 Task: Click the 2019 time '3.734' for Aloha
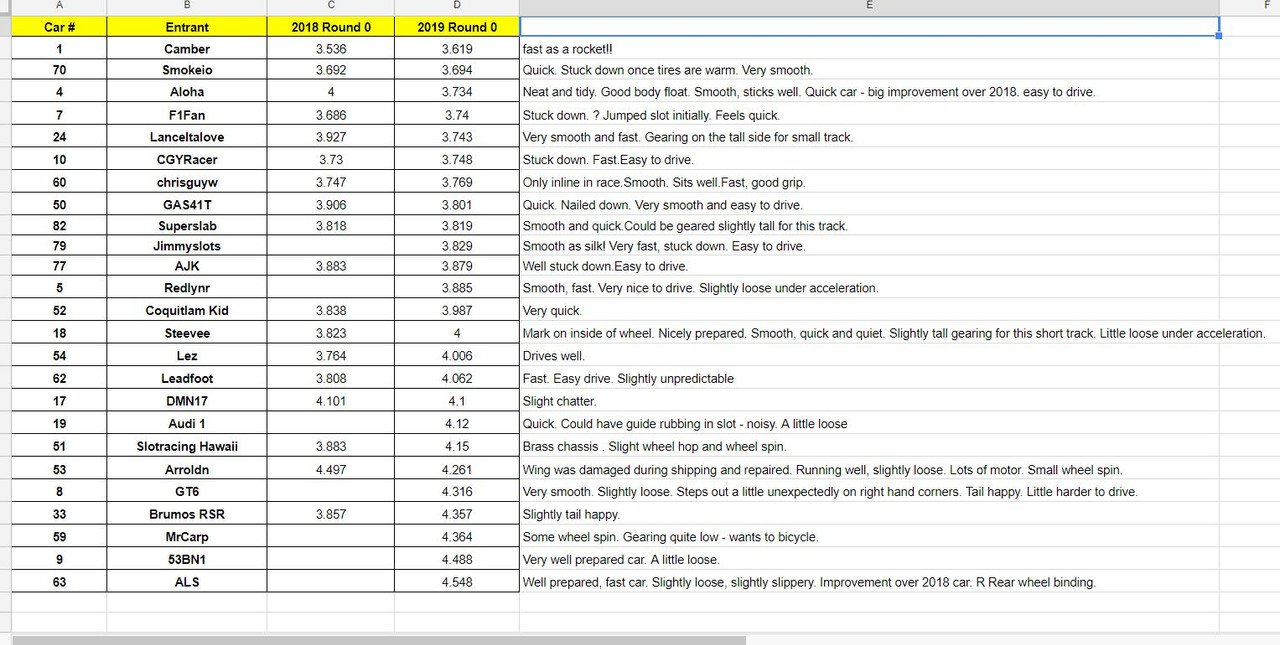pos(457,92)
